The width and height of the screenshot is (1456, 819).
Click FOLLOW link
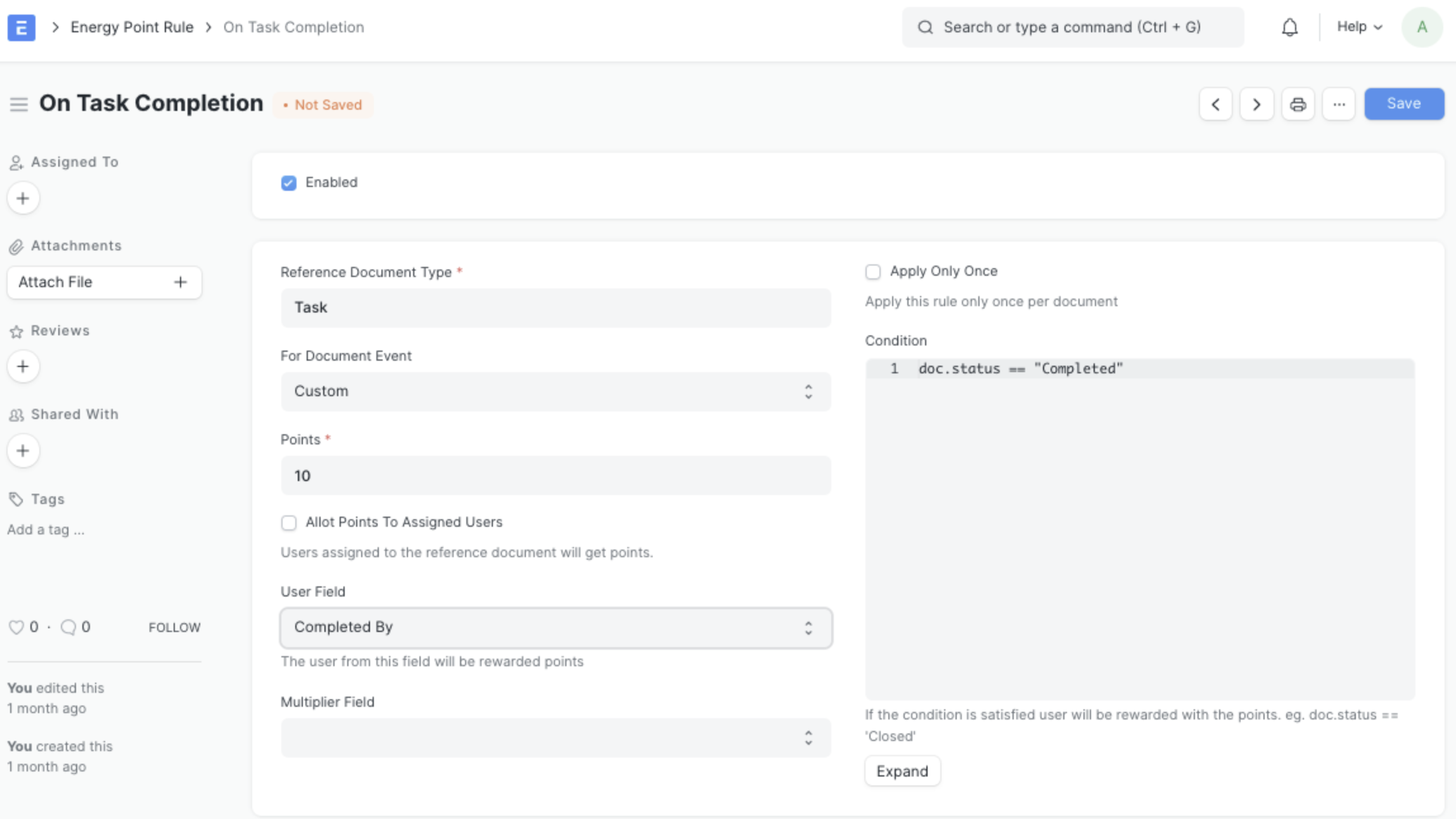(174, 628)
